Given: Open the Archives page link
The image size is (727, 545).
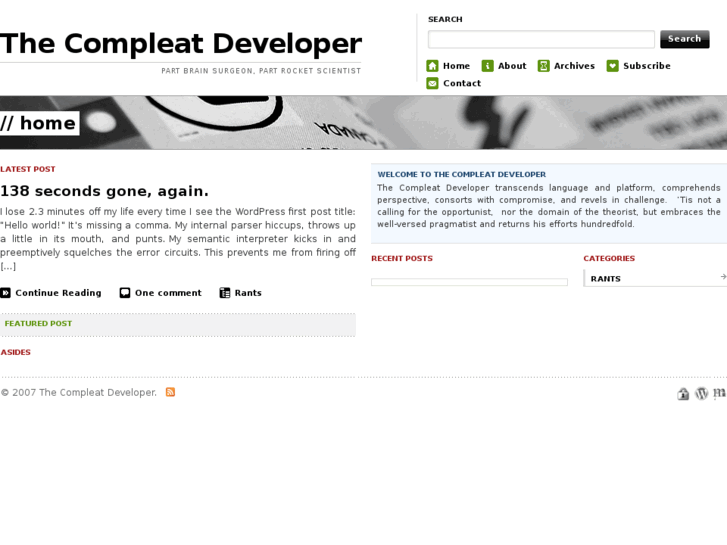Looking at the screenshot, I should click(574, 66).
